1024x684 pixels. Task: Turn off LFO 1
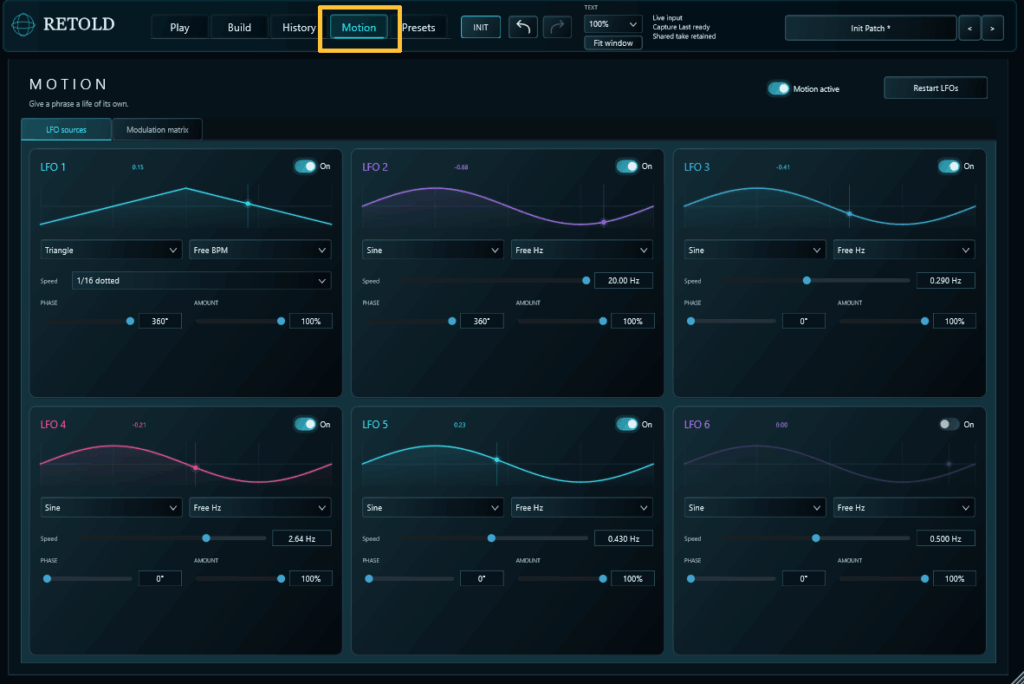tap(305, 167)
